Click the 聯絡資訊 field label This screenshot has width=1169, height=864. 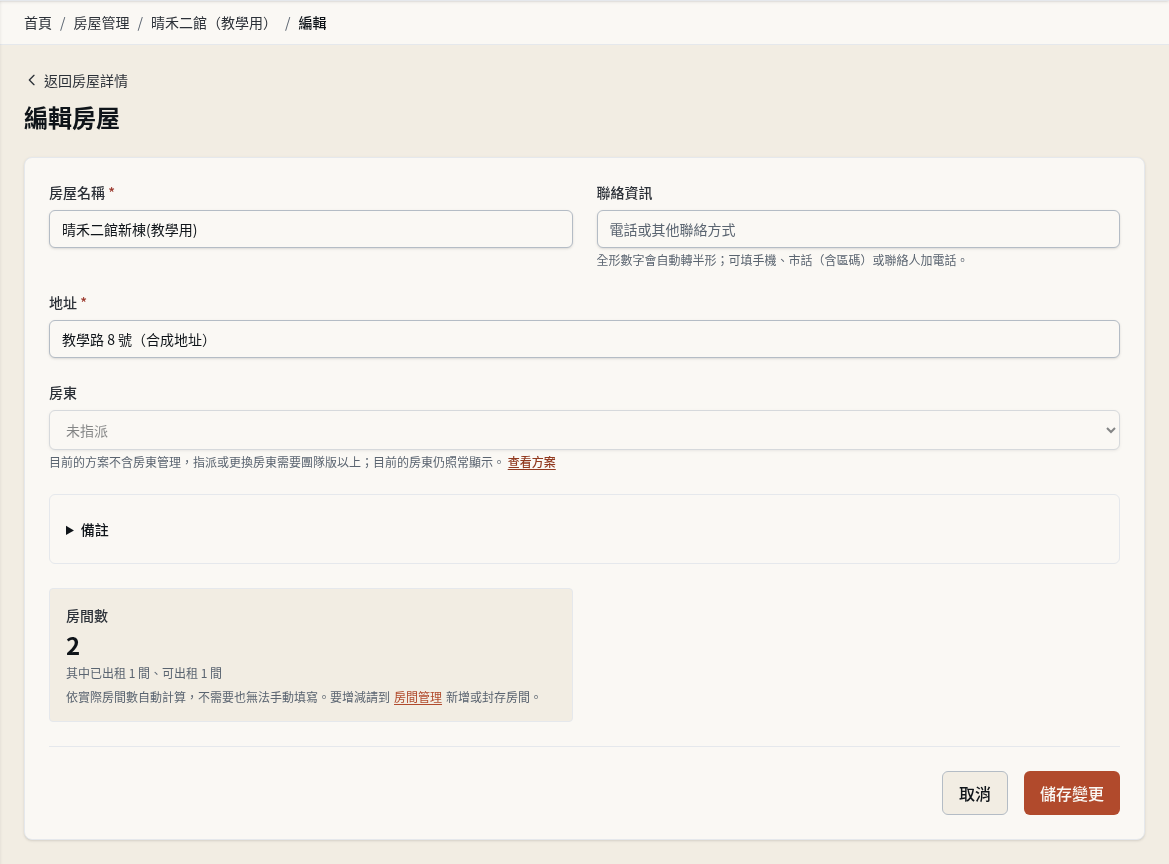coord(624,193)
